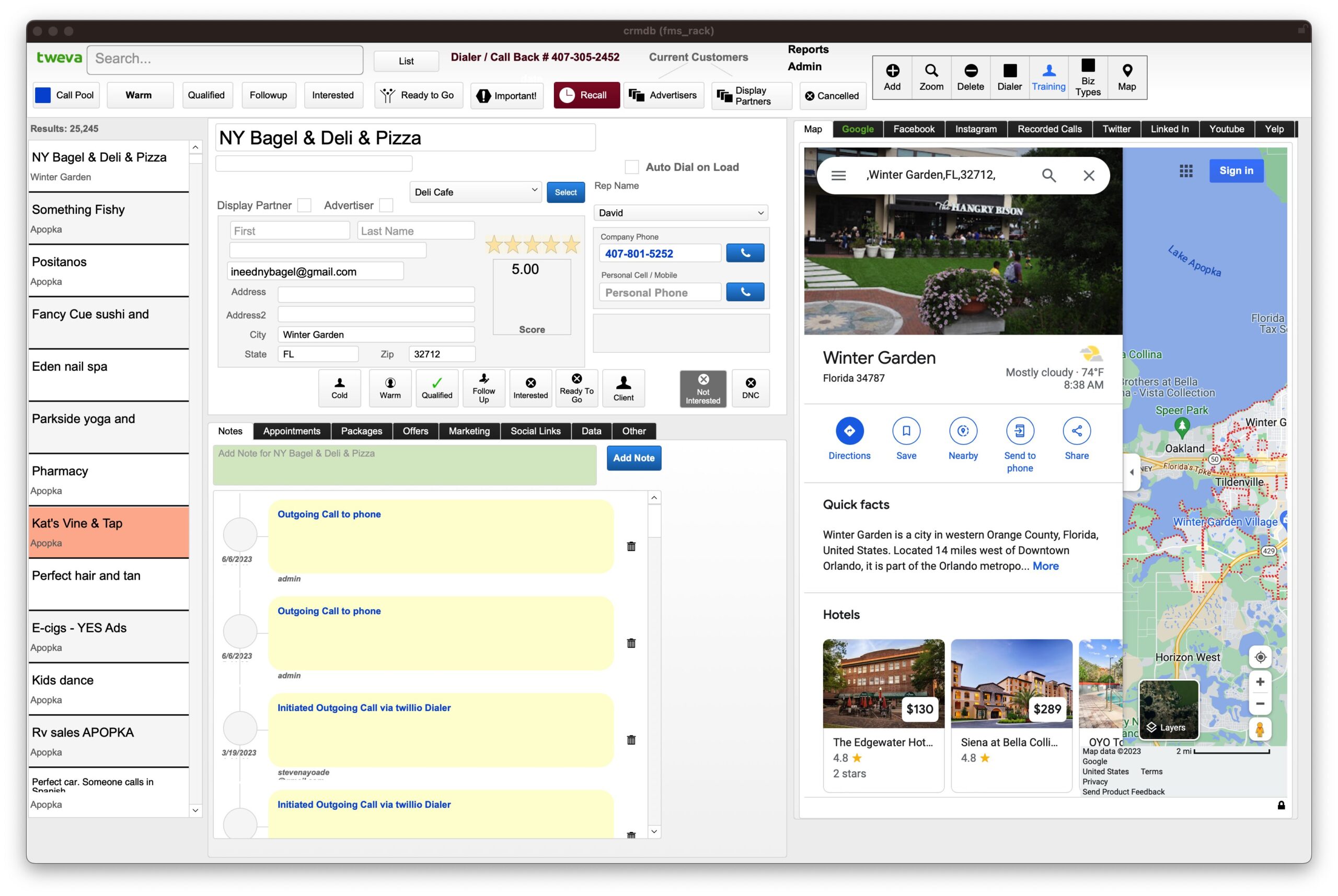Collapse the Google Maps side panel

1131,472
